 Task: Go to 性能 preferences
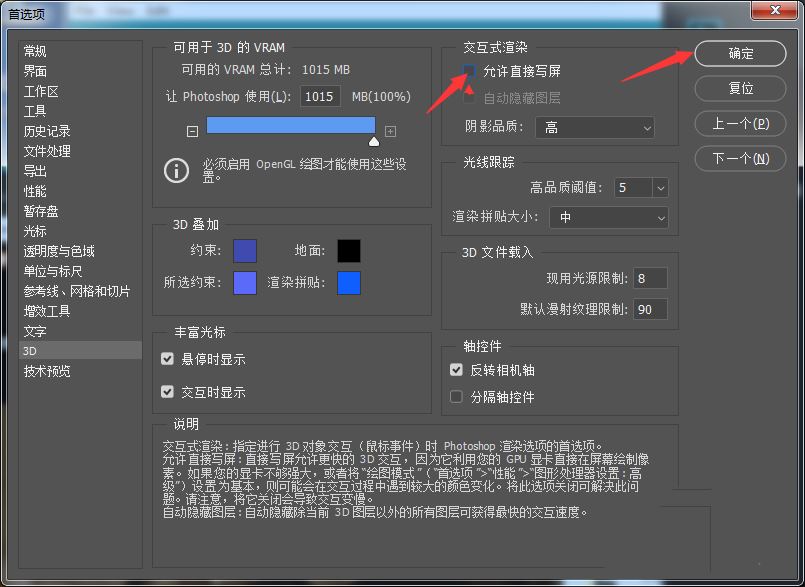[x=35, y=191]
